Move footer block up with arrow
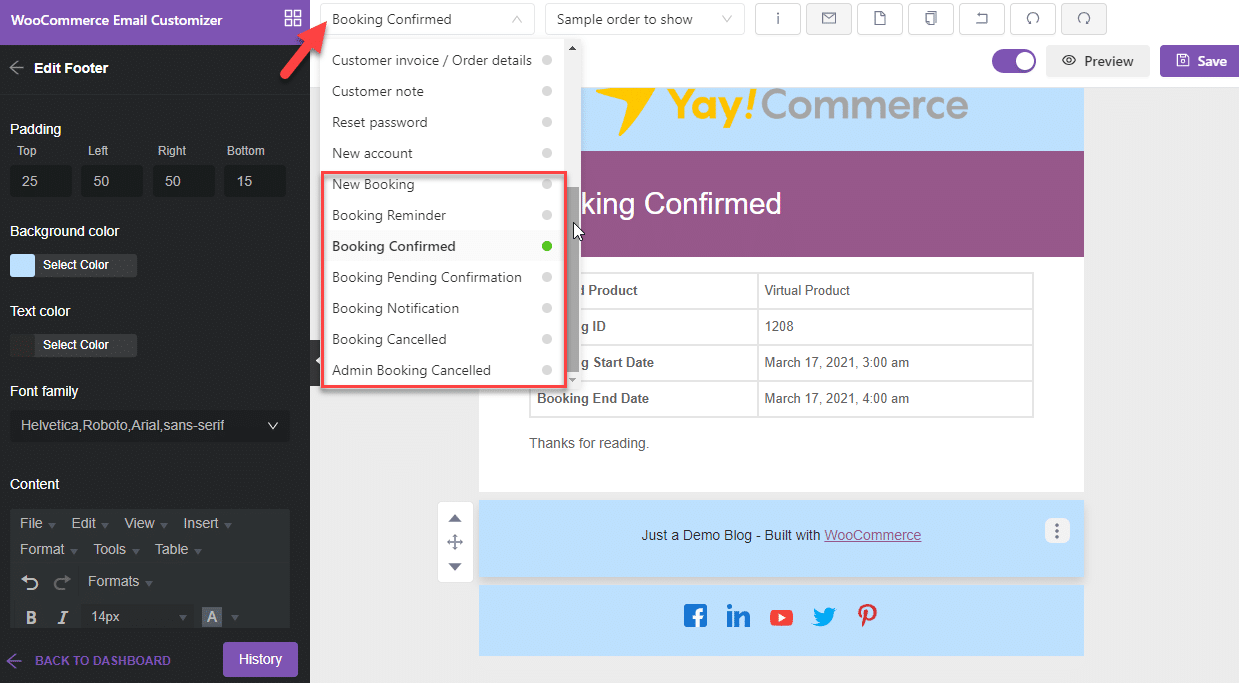 (x=455, y=518)
